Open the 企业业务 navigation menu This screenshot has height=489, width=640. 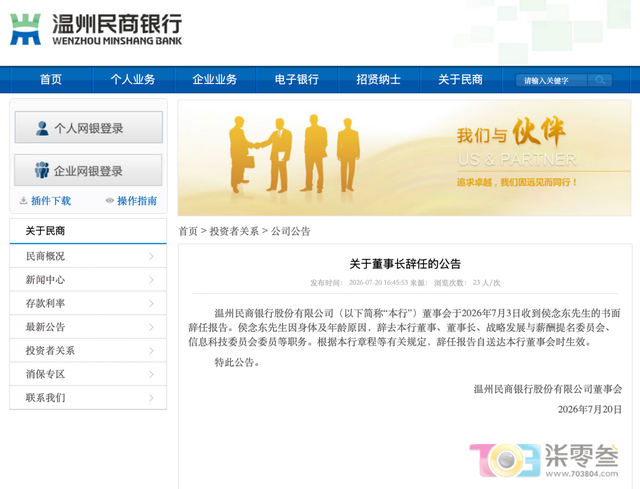pos(215,79)
